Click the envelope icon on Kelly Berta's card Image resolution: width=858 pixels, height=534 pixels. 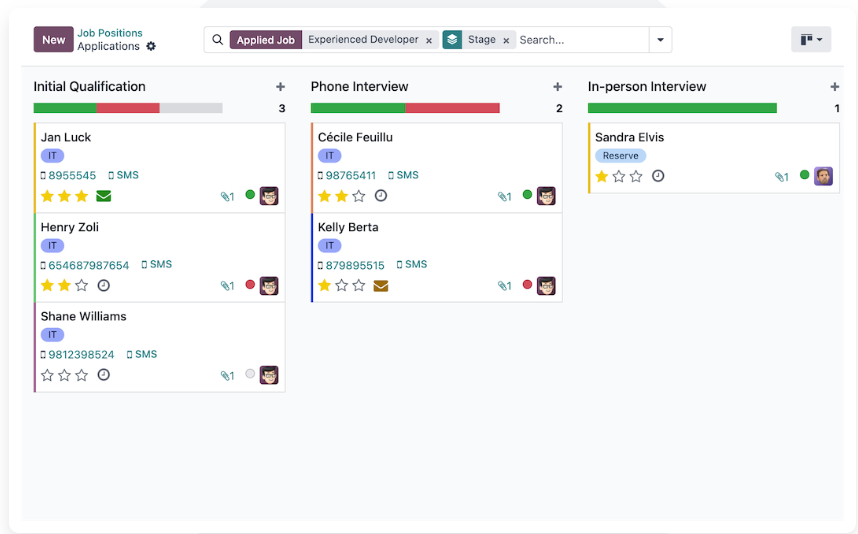(381, 286)
